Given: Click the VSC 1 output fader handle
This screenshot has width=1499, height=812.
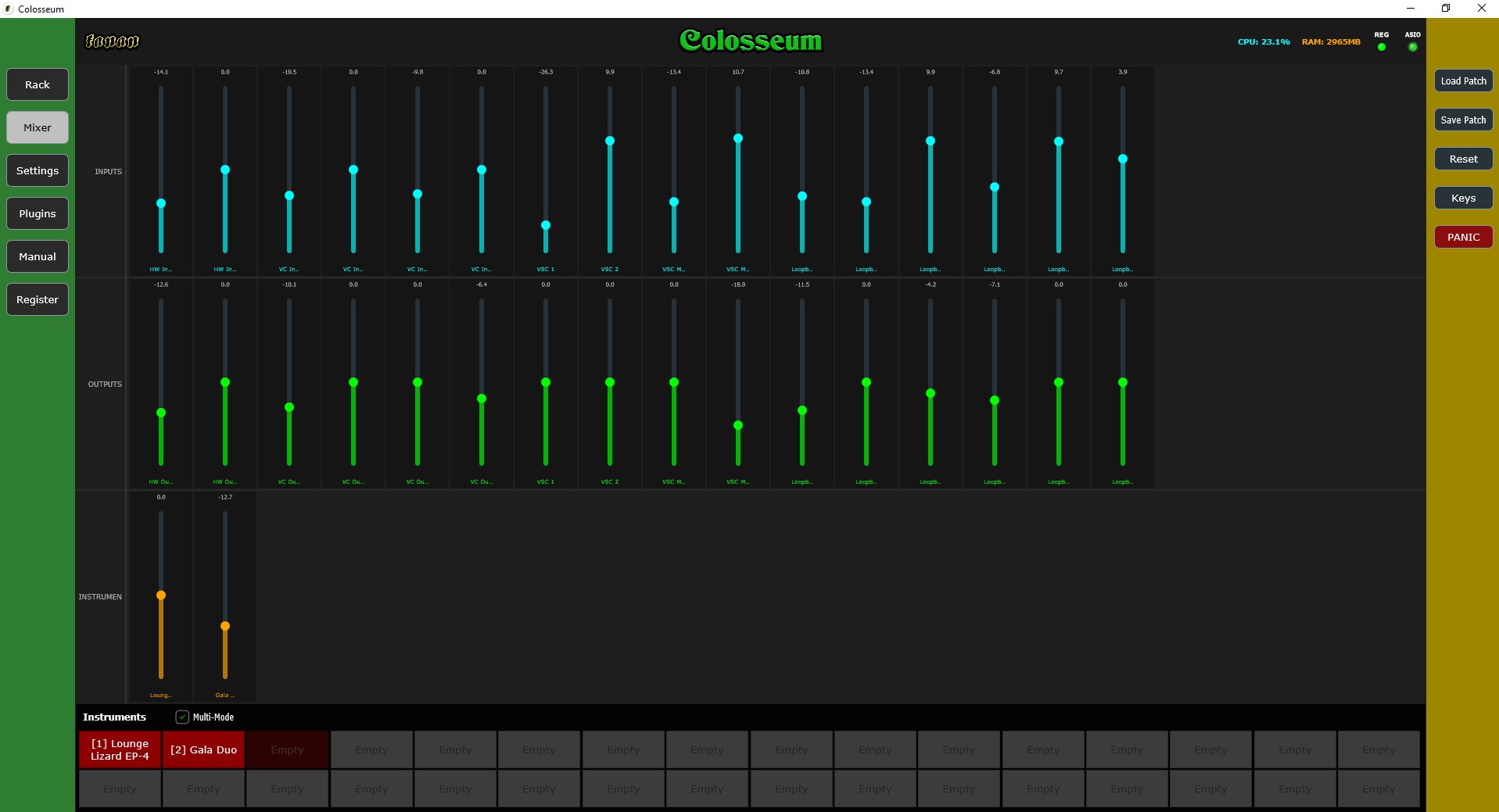Looking at the screenshot, I should 546,382.
